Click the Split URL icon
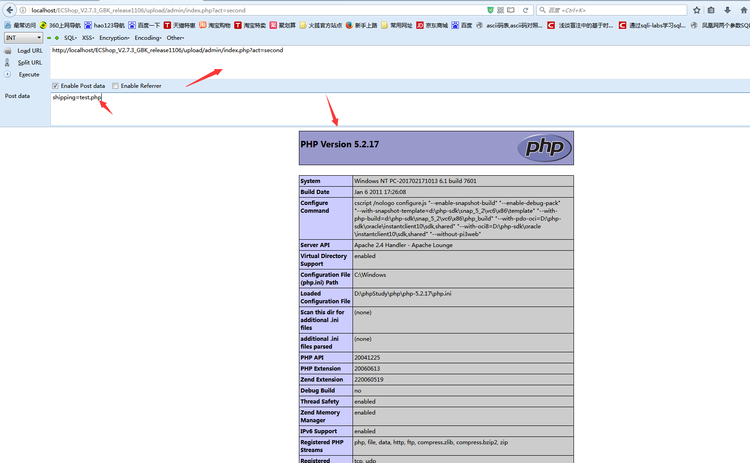 click(8, 62)
